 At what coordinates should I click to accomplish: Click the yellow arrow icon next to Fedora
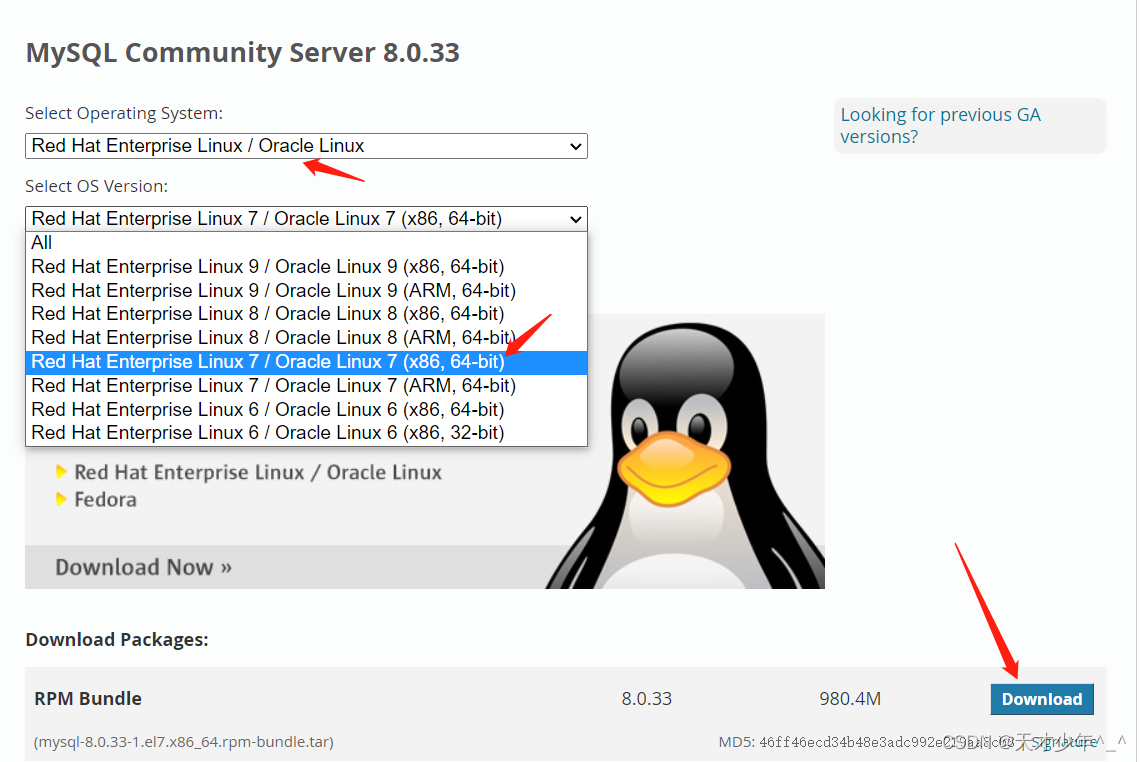click(x=60, y=499)
